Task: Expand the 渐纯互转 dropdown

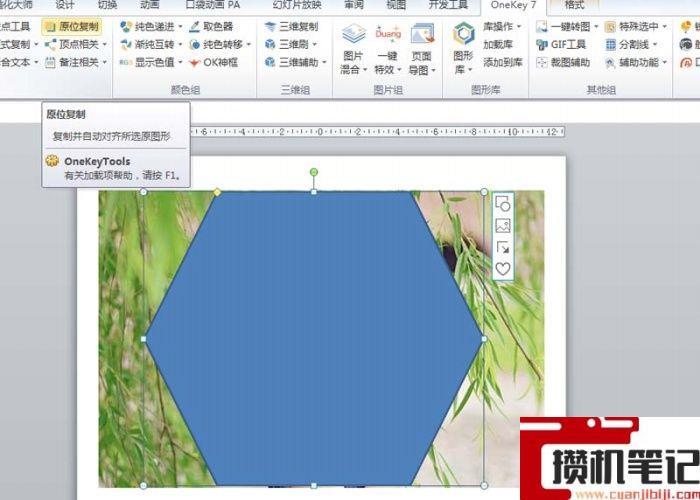Action: [180, 45]
